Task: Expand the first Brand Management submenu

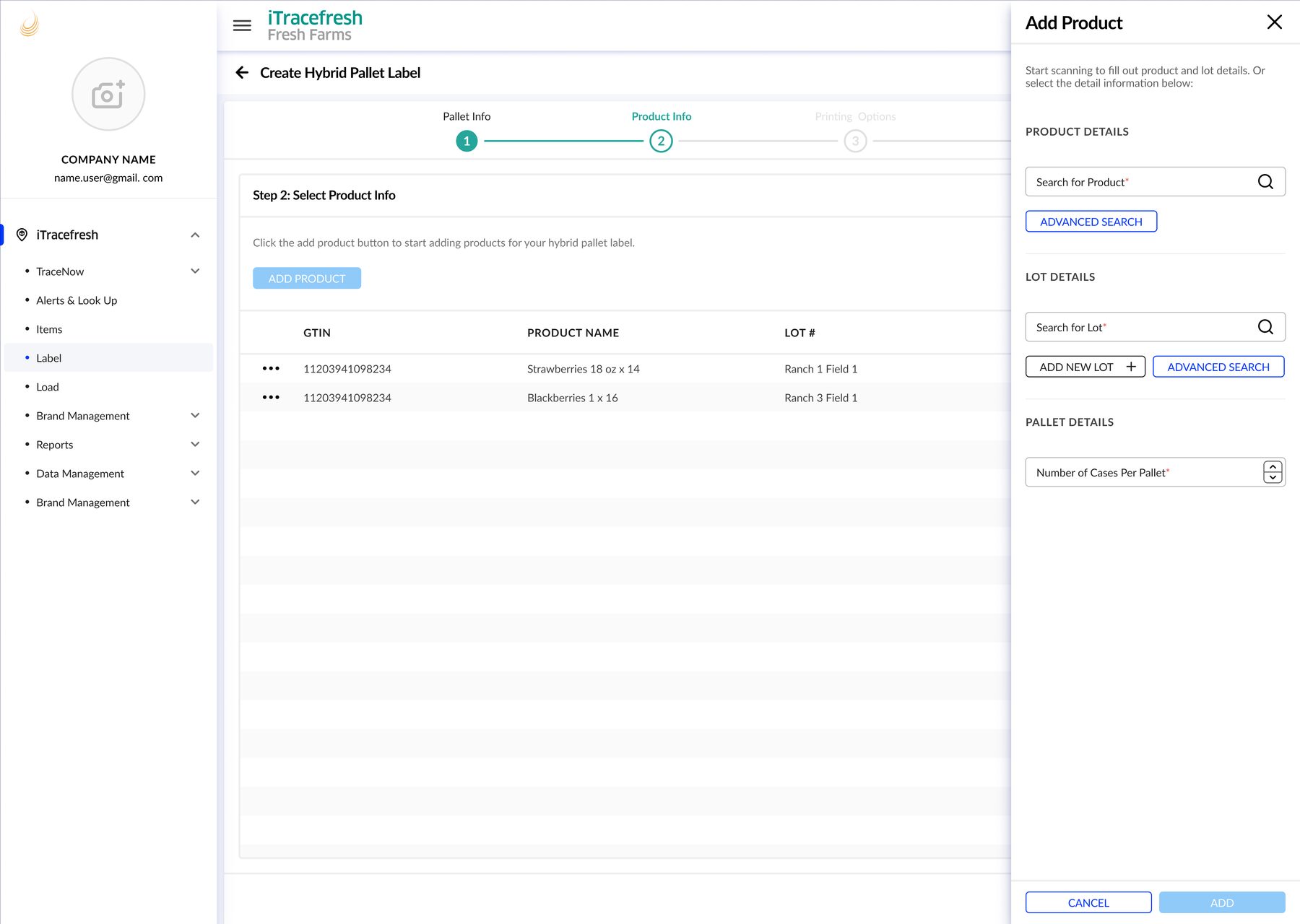Action: click(195, 415)
